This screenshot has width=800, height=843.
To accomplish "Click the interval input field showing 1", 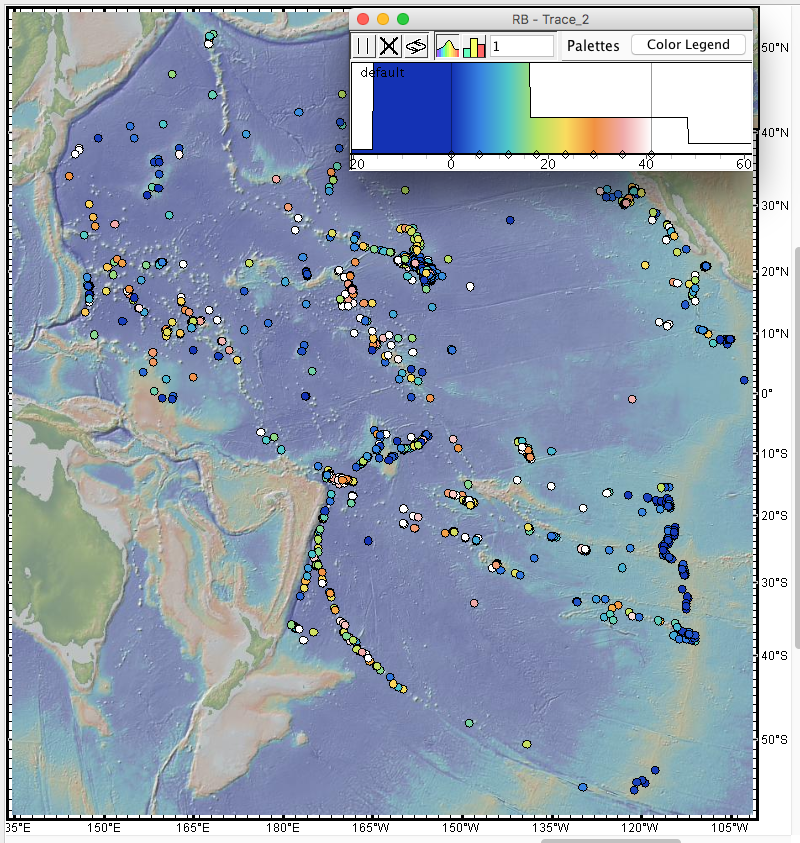I will 521,46.
